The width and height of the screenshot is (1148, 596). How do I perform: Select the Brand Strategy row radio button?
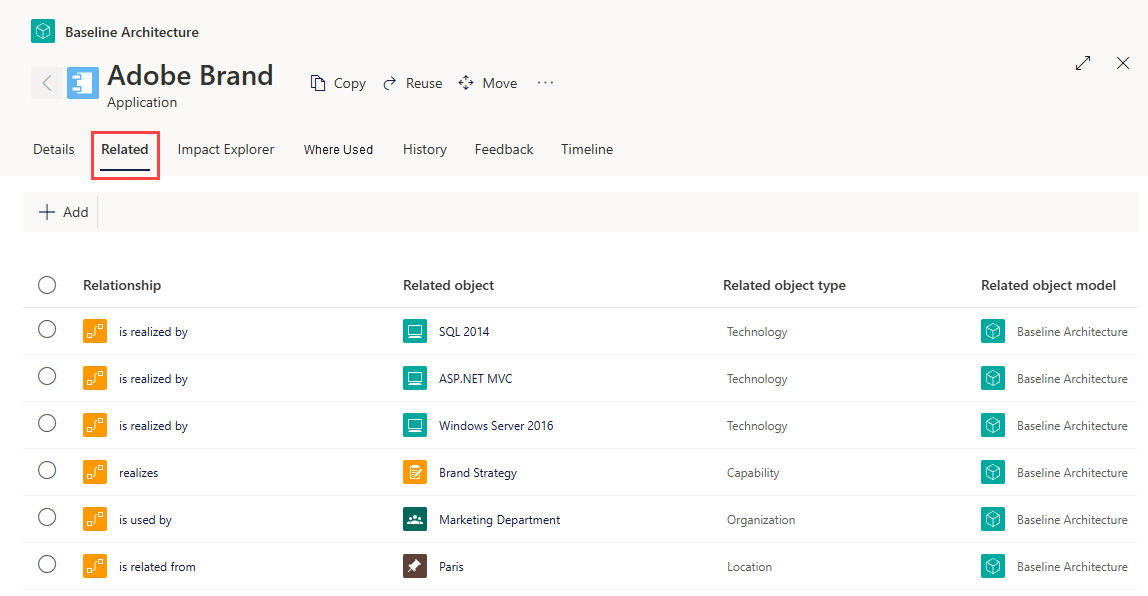(47, 470)
